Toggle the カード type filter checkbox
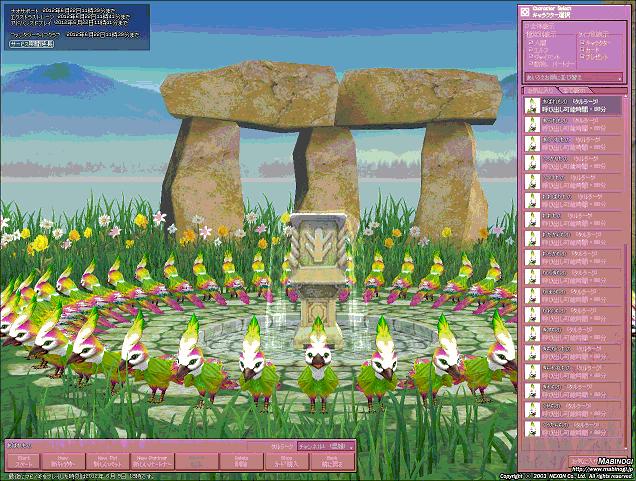 582,49
